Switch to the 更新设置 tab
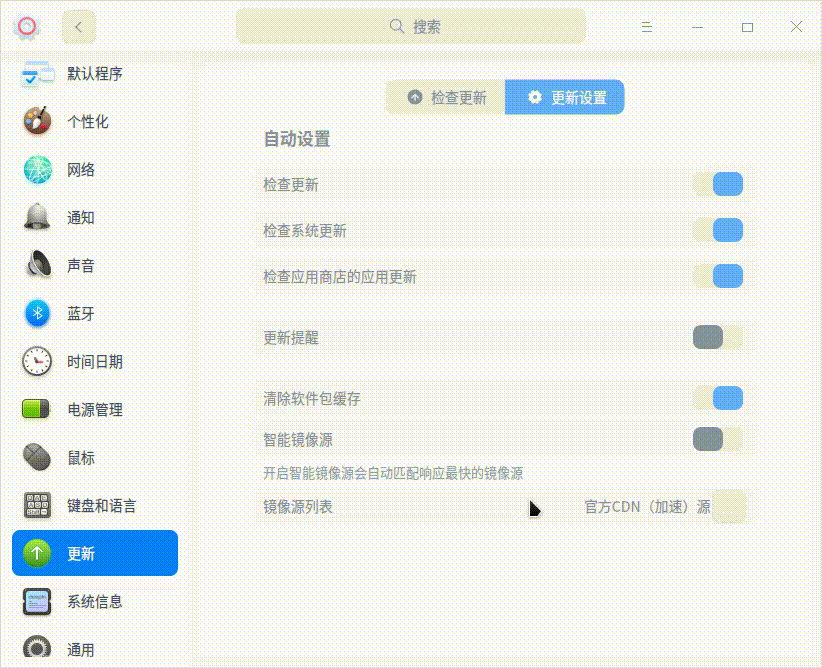822x668 pixels. click(565, 97)
